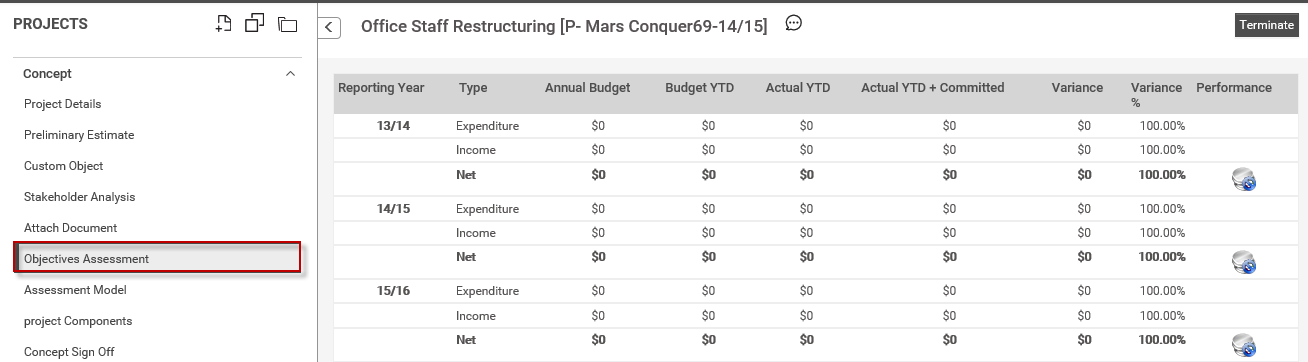The image size is (1308, 362).
Task: Click the 15/16 Net performance database icon
Action: (1244, 345)
